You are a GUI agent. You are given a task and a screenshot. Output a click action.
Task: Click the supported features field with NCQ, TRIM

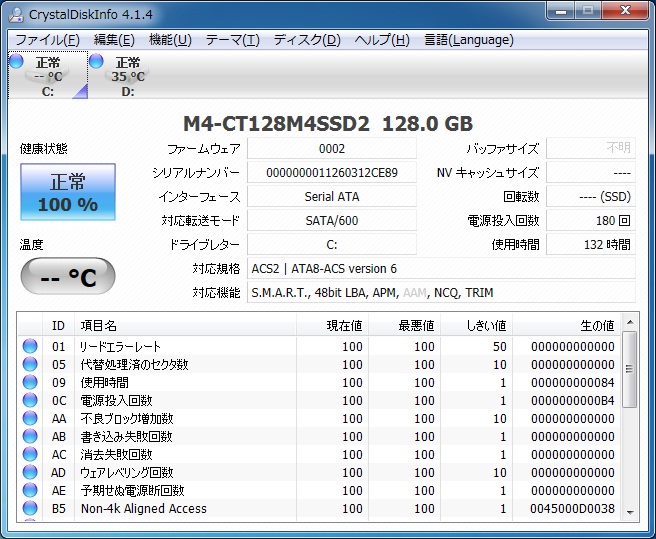click(x=441, y=292)
